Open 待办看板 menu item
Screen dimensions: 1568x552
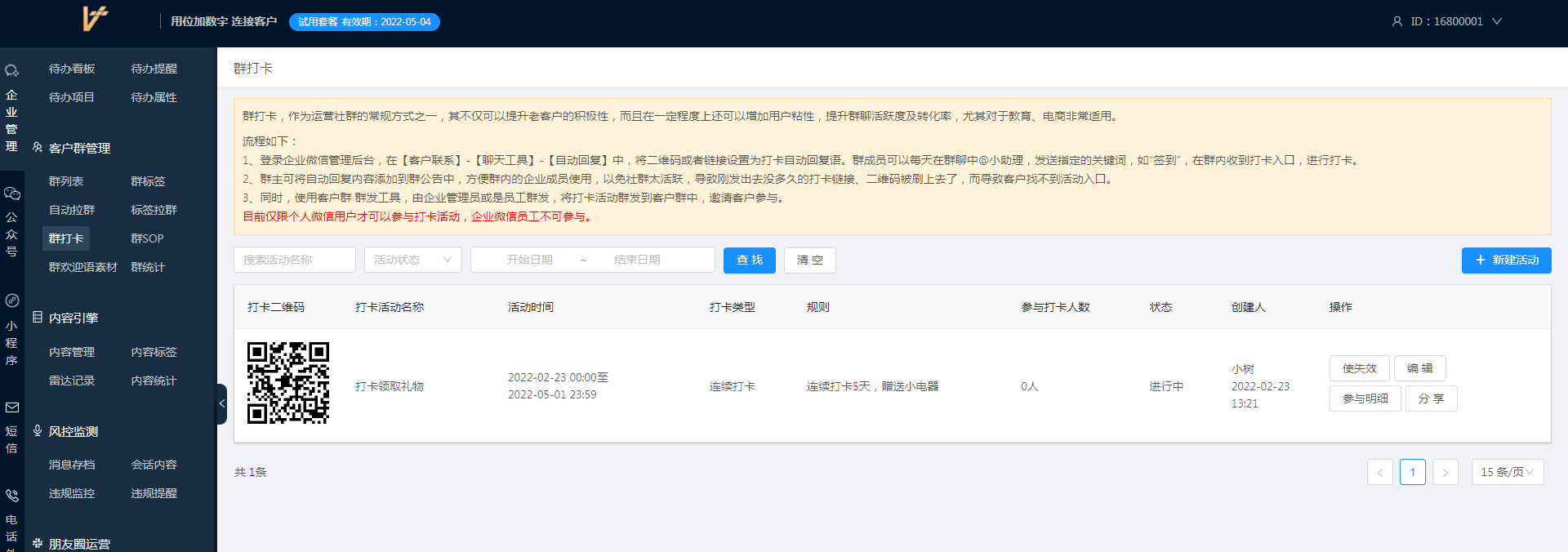click(x=72, y=69)
